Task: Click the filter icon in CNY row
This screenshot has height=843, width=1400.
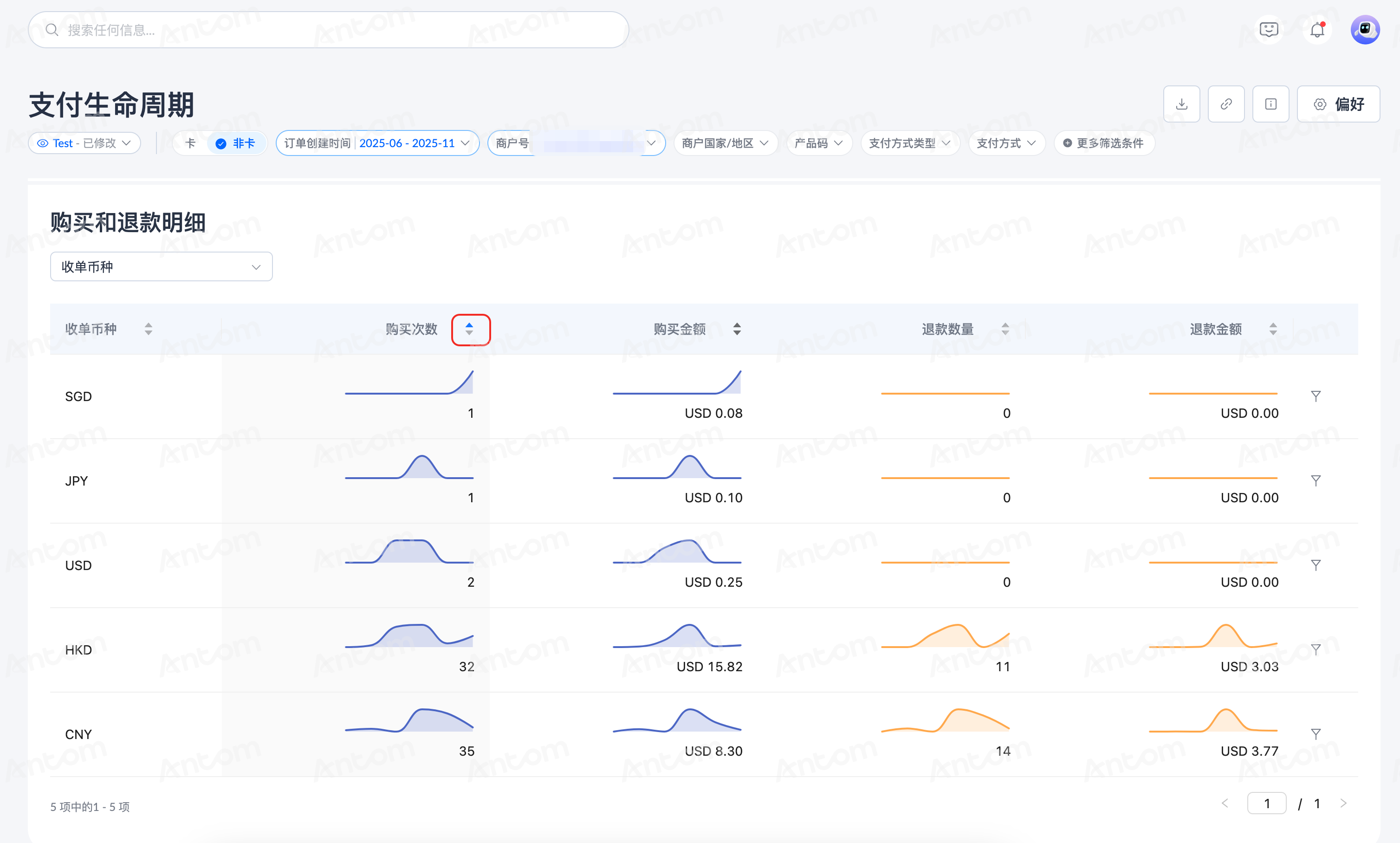Action: pos(1316,734)
